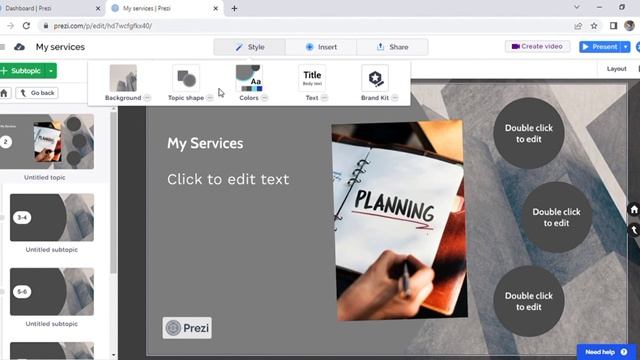Click the back arrow icon at canvas right edge
The height and width of the screenshot is (360, 640).
tap(634, 230)
